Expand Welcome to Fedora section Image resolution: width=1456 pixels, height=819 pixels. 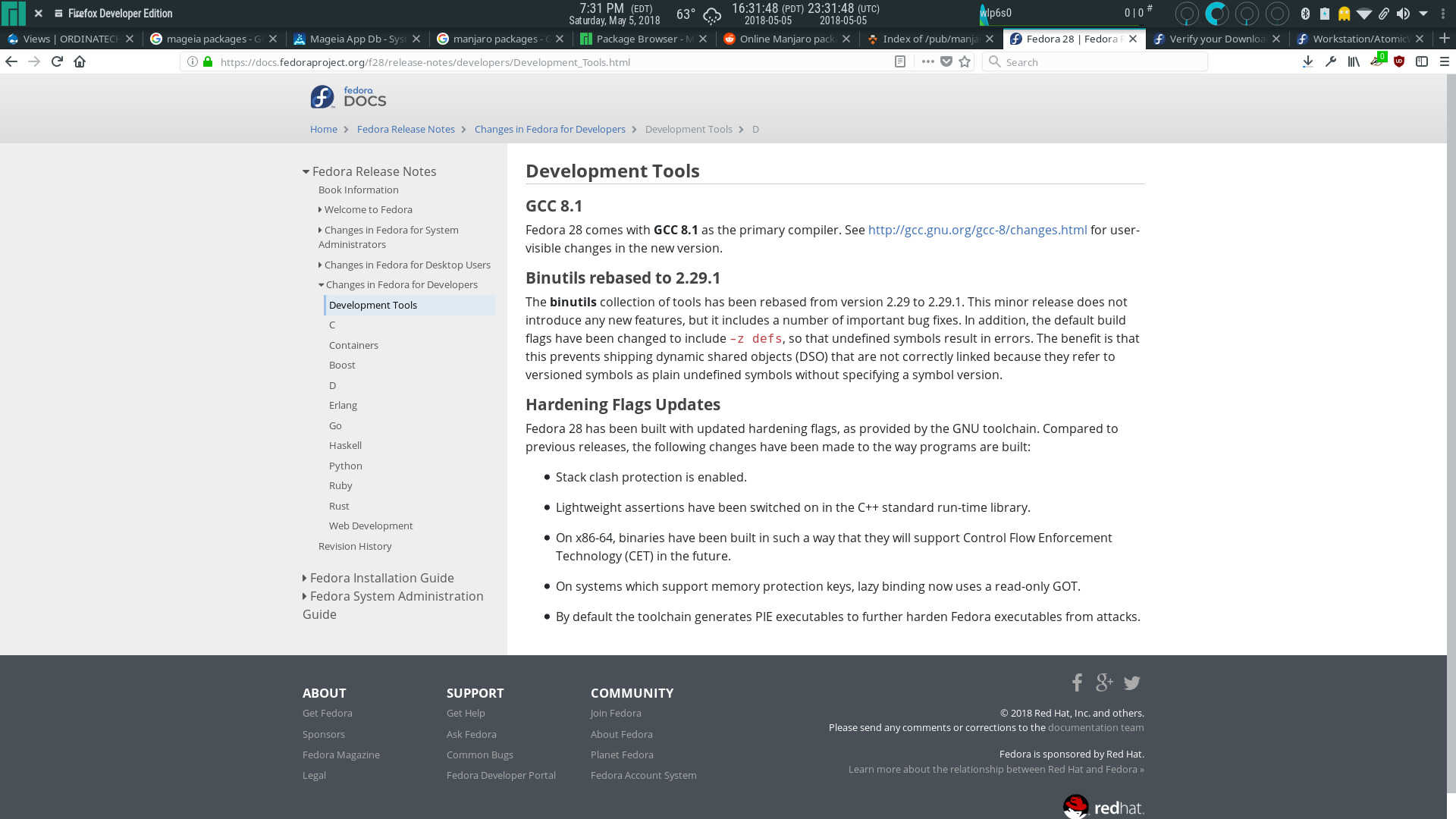pyautogui.click(x=320, y=209)
